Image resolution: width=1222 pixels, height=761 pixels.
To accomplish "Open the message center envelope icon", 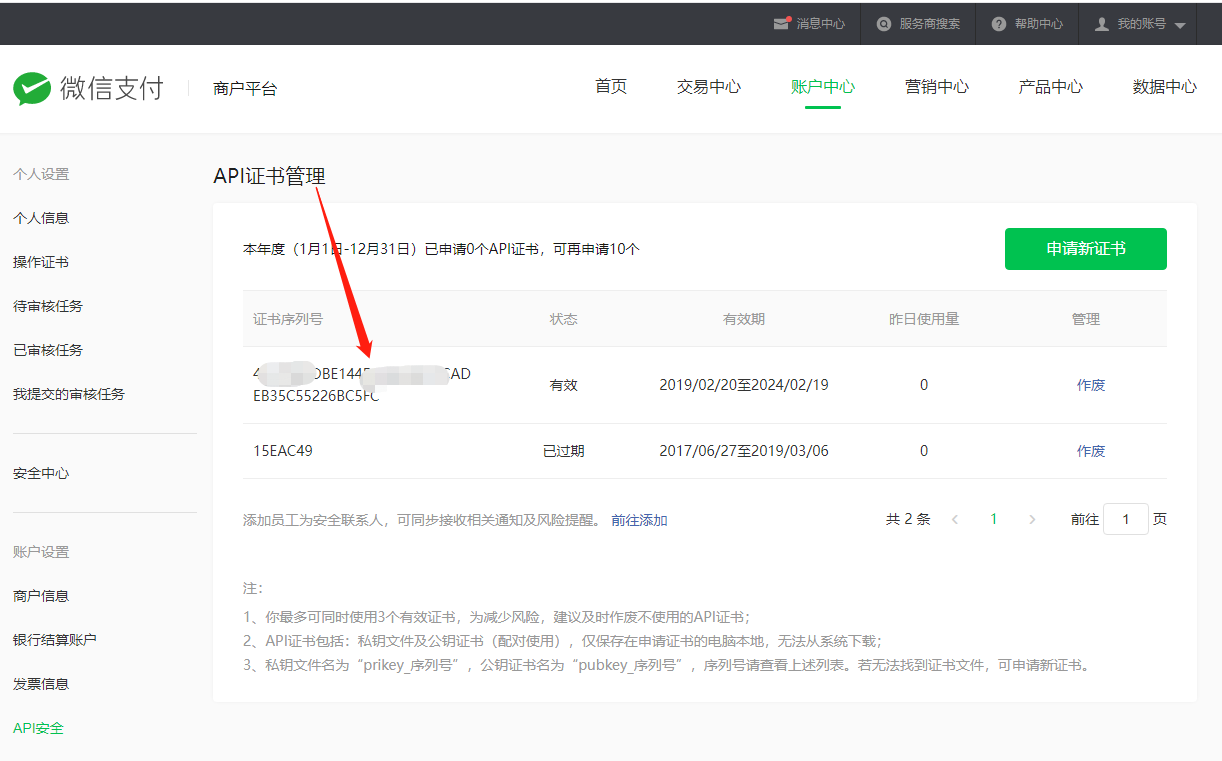I will 782,23.
